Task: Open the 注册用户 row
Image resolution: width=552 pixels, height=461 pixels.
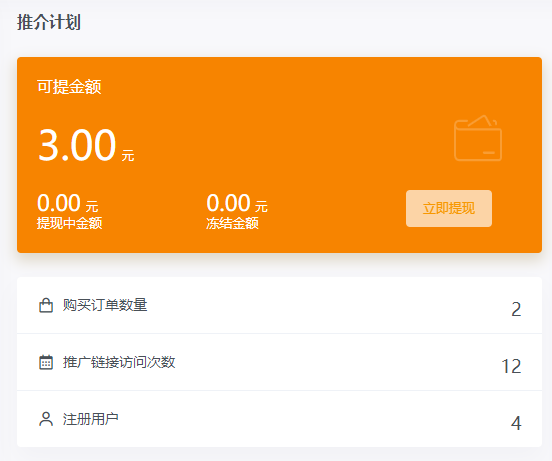Action: click(x=279, y=419)
